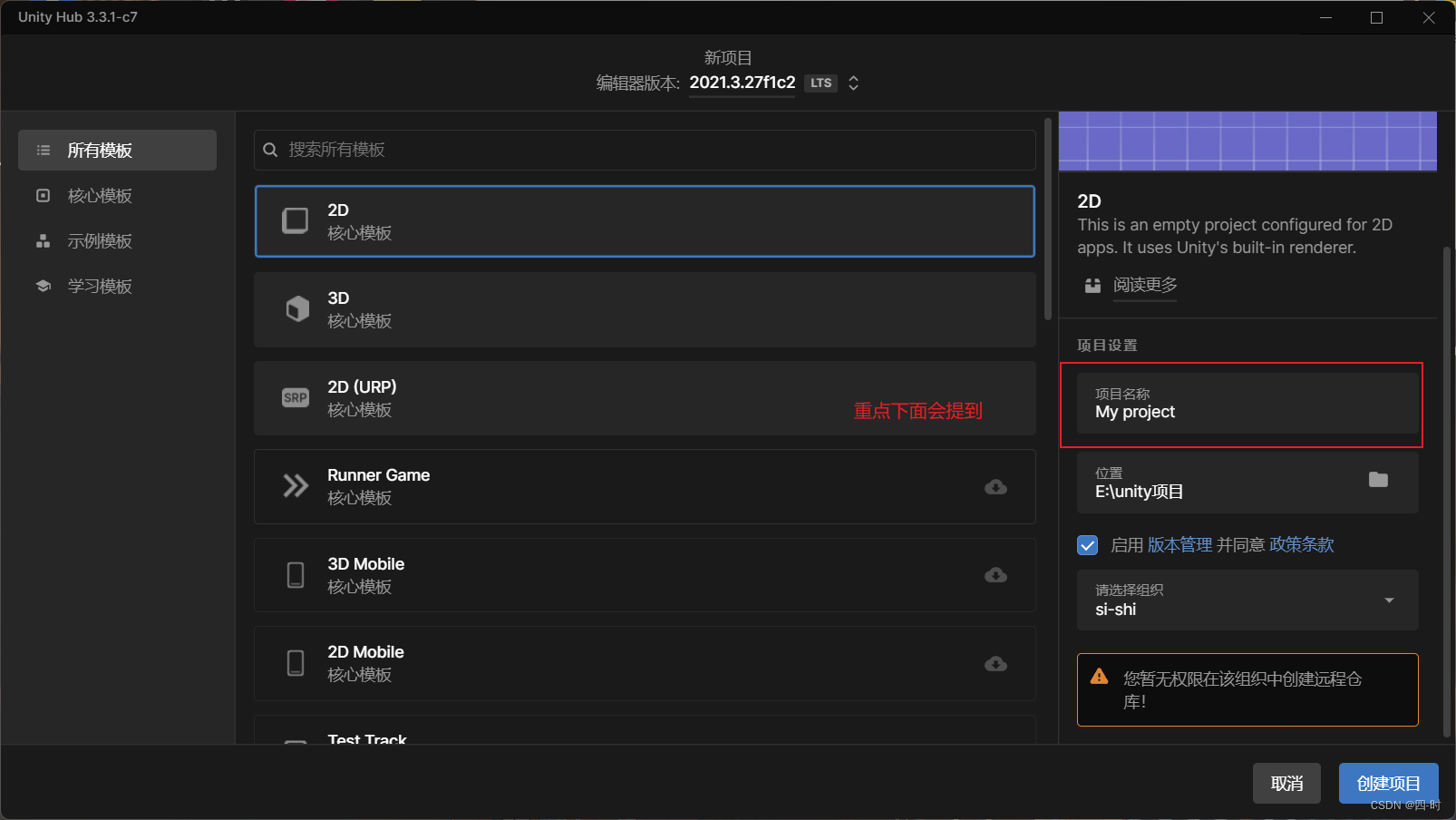Click the 阅读更多 book icon
Viewport: 1456px width, 820px height.
coord(1092,285)
